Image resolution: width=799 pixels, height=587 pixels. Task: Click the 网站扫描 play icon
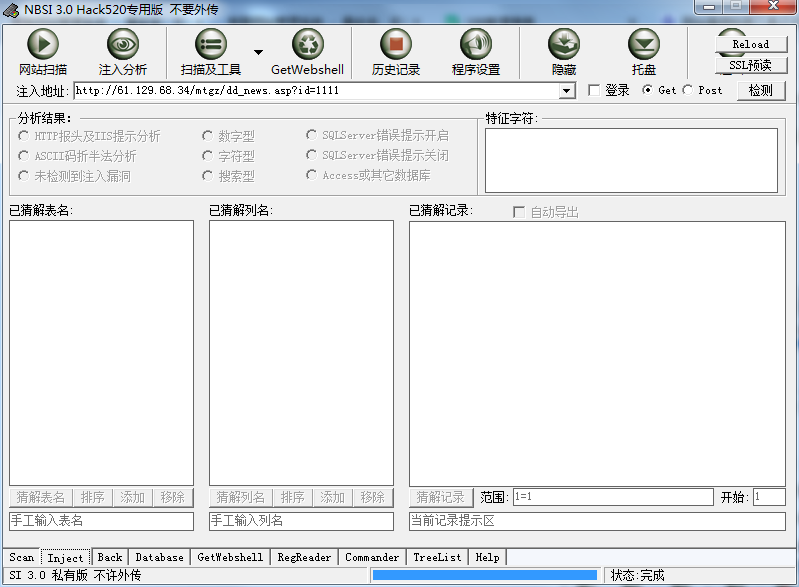[x=42, y=45]
